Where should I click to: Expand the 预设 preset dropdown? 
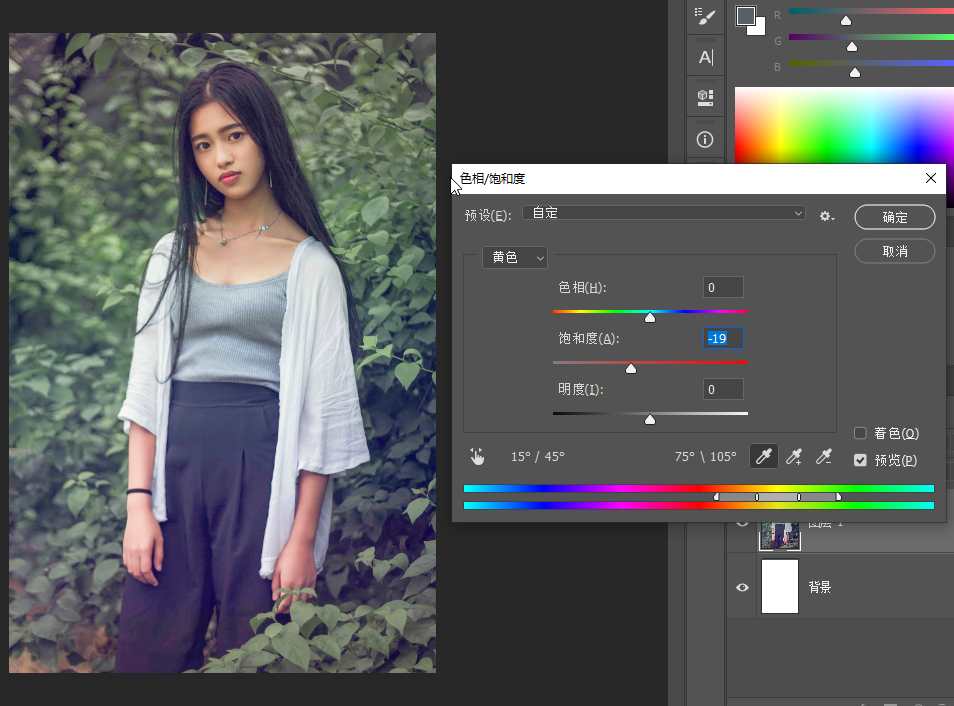pyautogui.click(x=664, y=213)
